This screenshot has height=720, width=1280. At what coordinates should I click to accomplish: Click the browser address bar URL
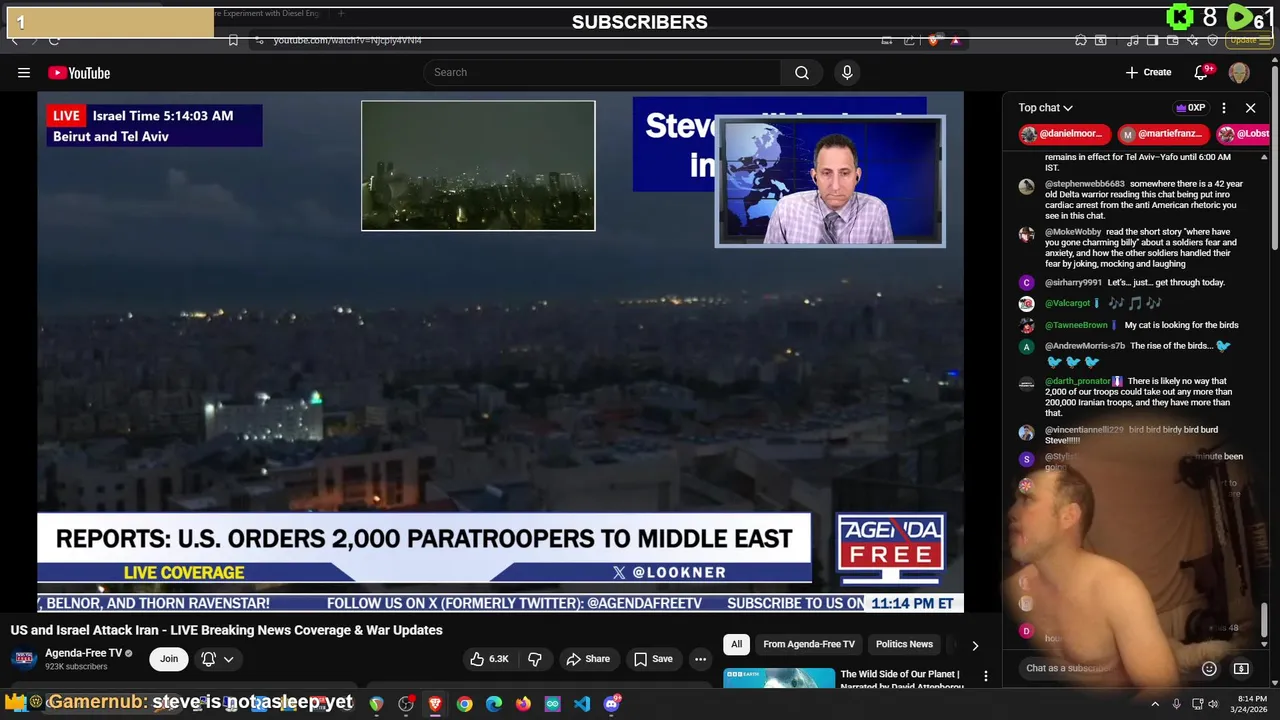pos(348,40)
